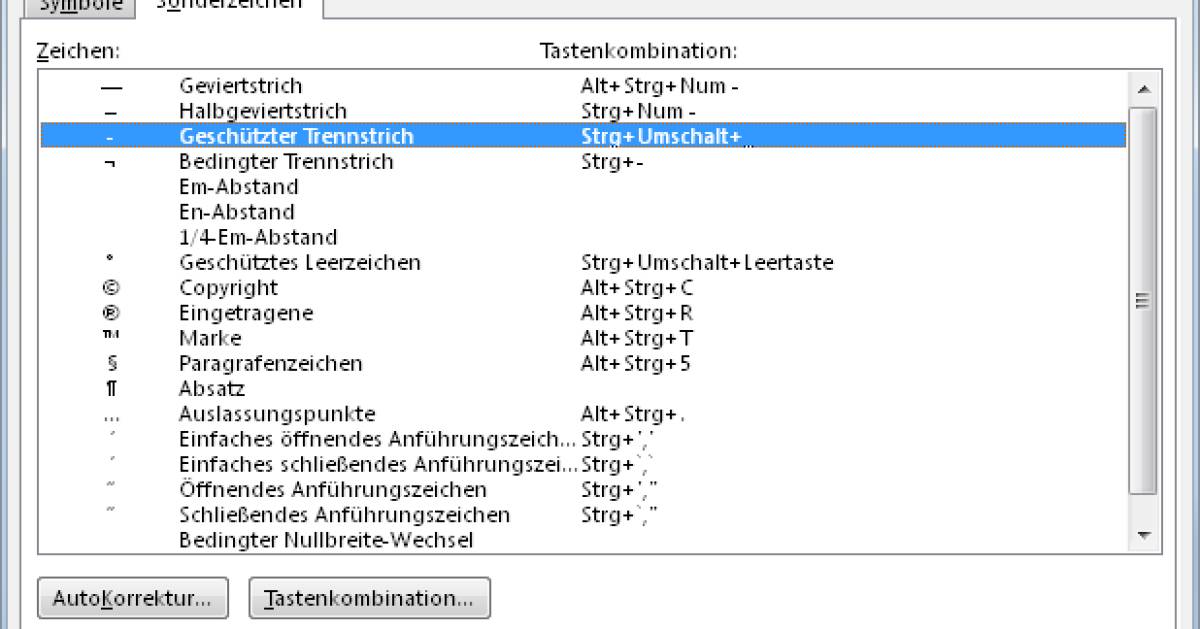
Task: Select the Geschützter Trennstrich entry
Action: (x=296, y=136)
